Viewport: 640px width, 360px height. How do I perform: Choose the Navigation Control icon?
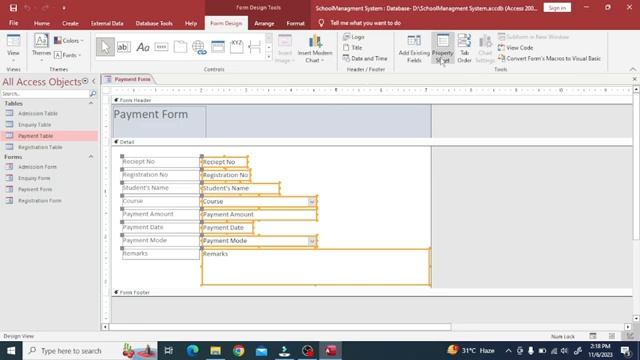click(x=218, y=47)
